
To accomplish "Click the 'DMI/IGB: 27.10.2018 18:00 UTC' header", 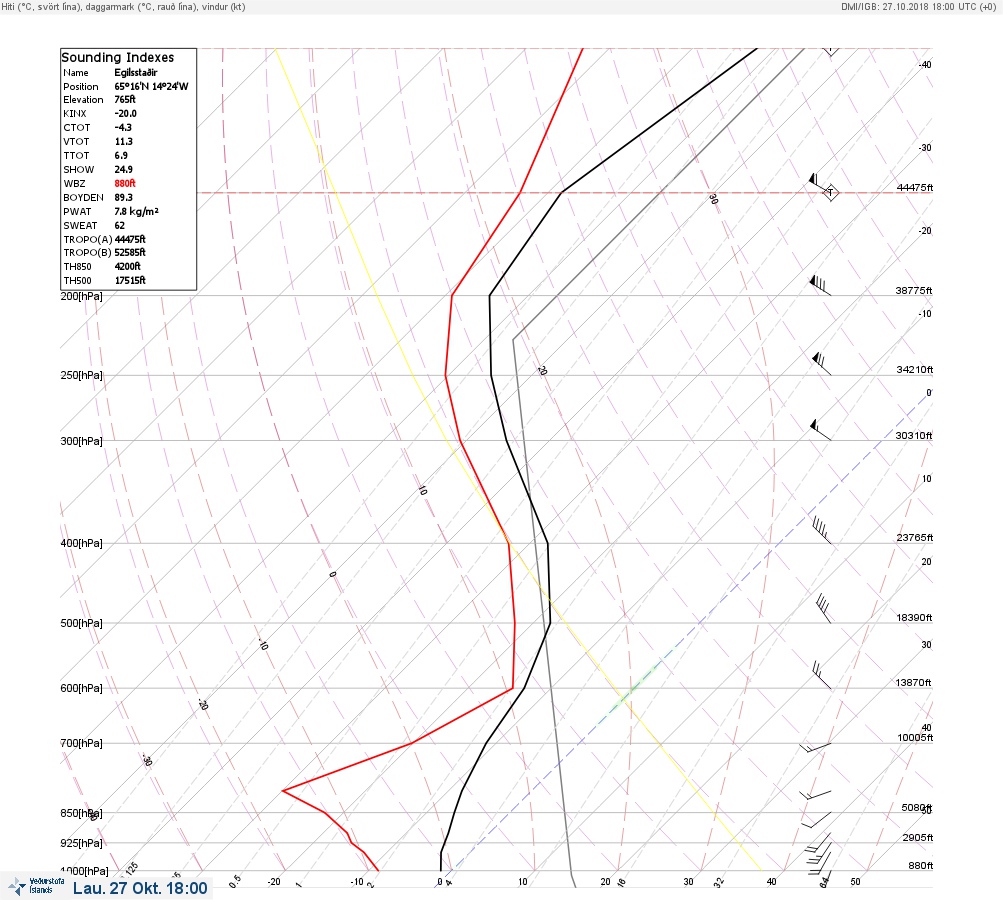I will 919,7.
